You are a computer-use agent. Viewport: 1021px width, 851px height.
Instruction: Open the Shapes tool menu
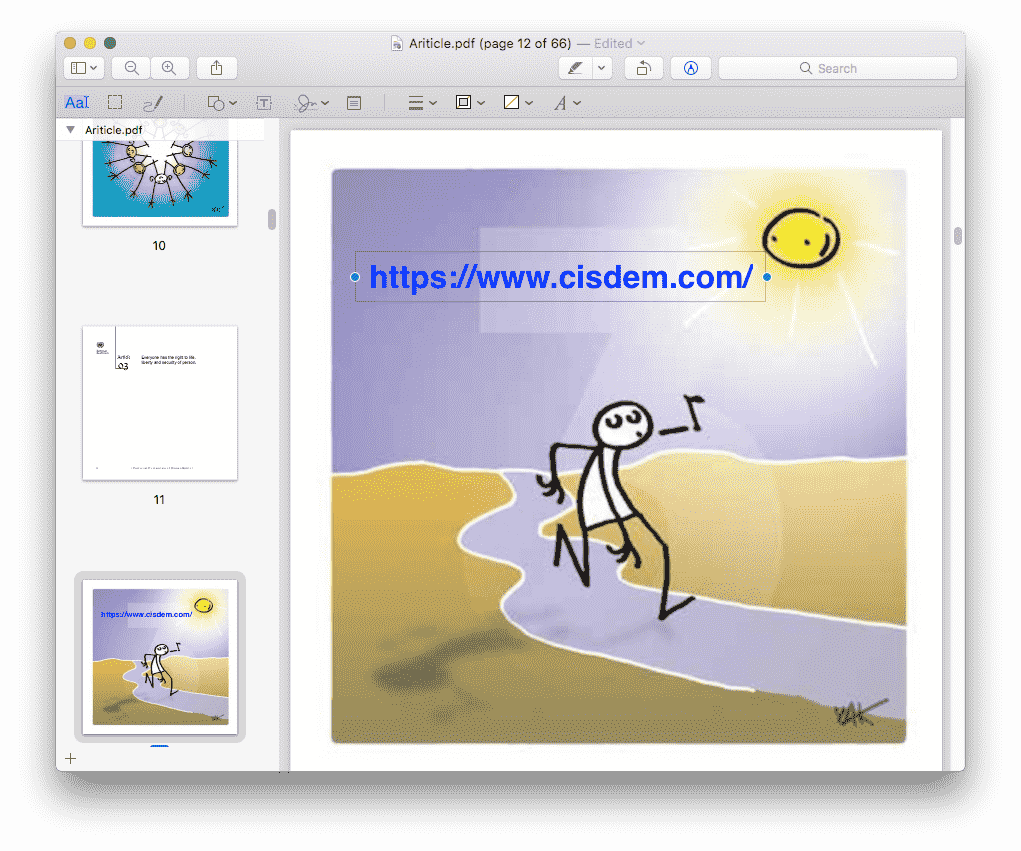pos(221,103)
